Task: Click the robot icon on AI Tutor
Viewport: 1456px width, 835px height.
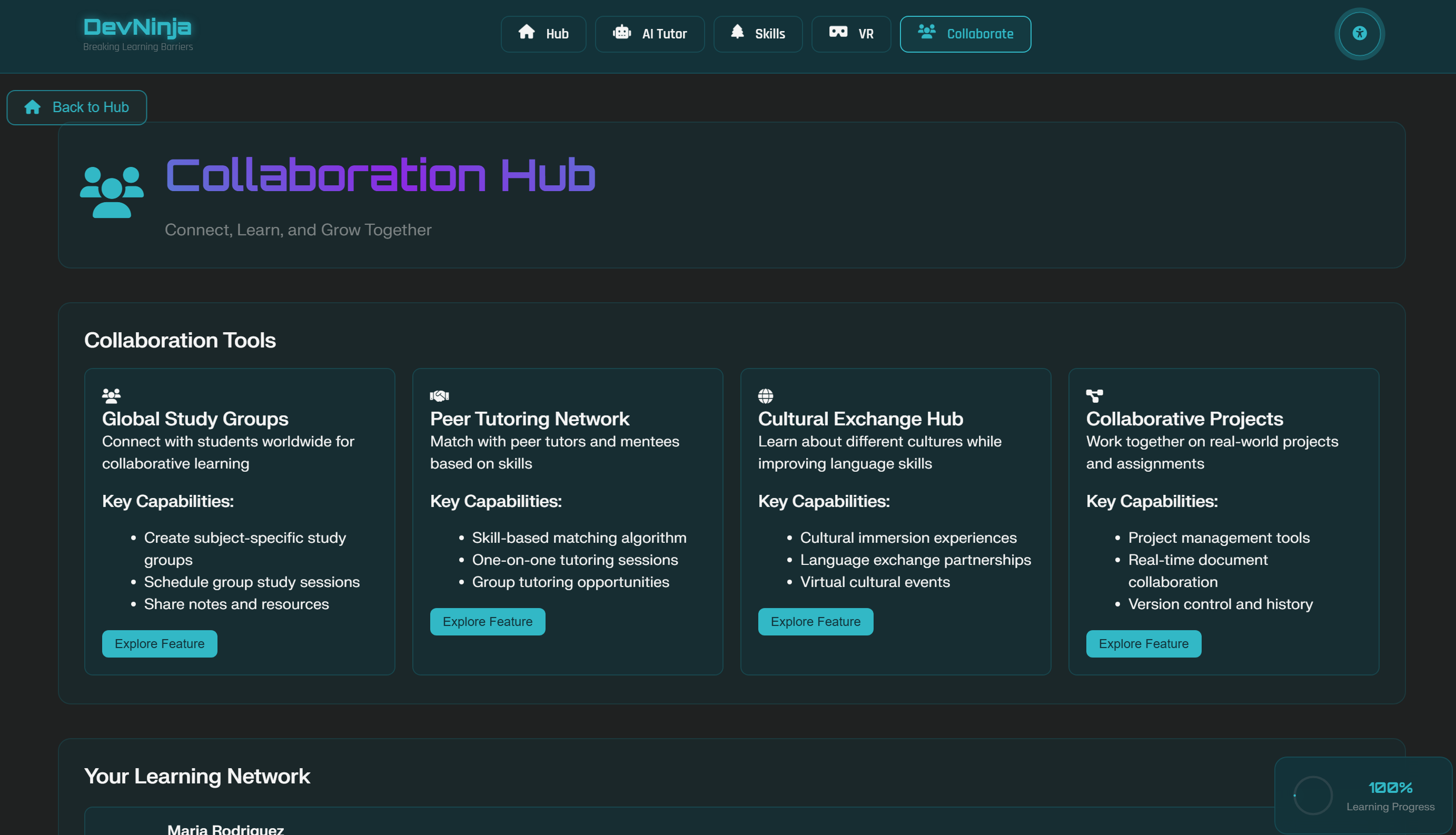Action: pyautogui.click(x=621, y=33)
